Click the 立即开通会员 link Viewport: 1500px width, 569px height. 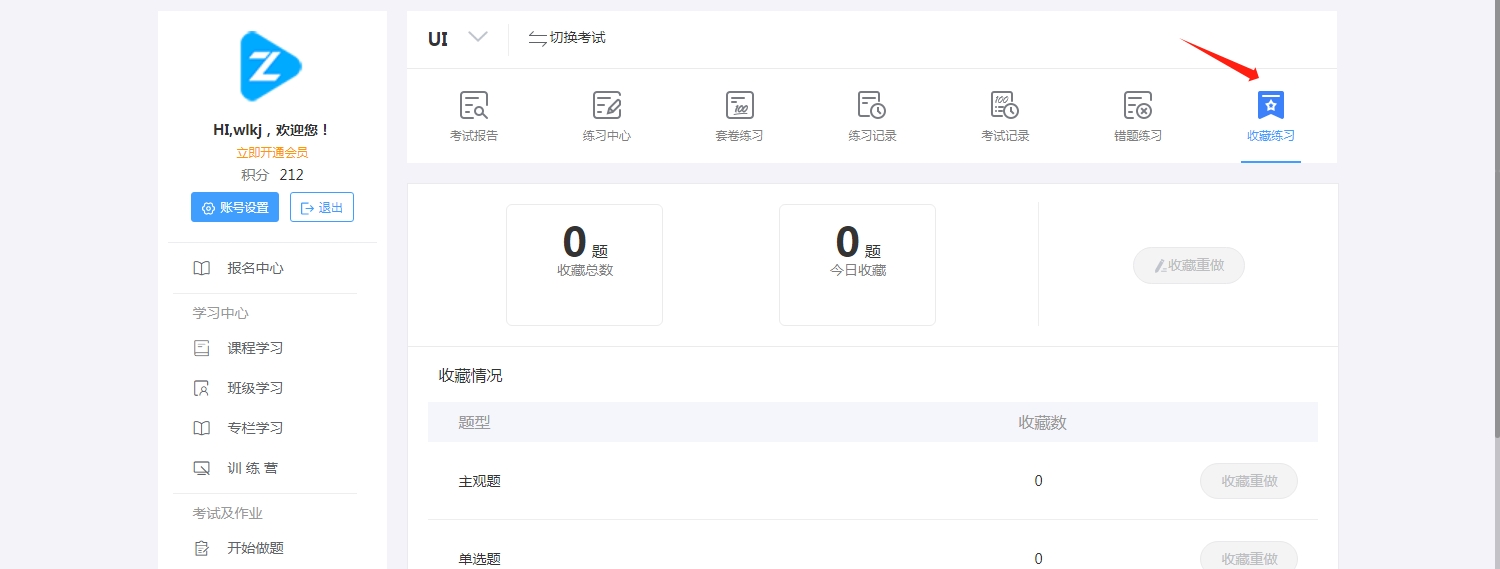pos(272,153)
